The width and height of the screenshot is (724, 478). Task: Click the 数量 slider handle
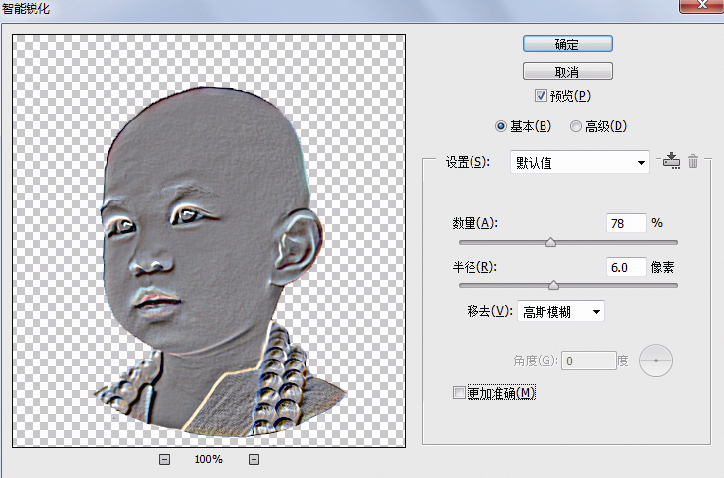pyautogui.click(x=550, y=242)
